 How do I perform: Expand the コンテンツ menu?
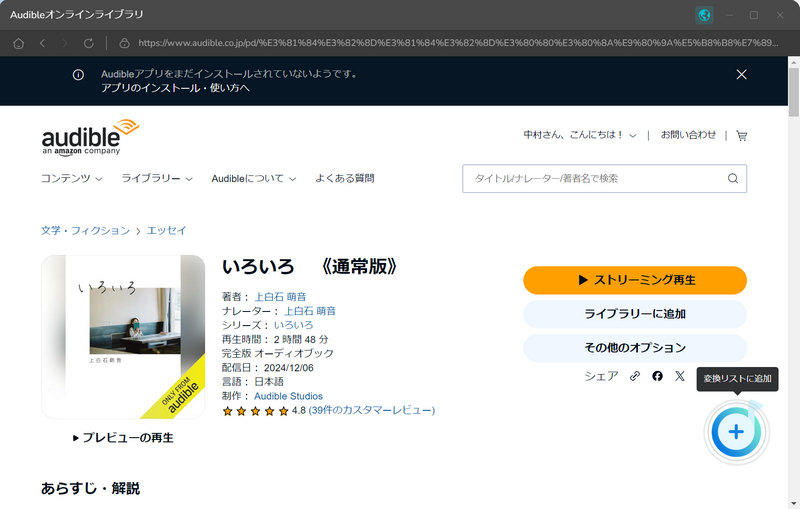coord(71,179)
